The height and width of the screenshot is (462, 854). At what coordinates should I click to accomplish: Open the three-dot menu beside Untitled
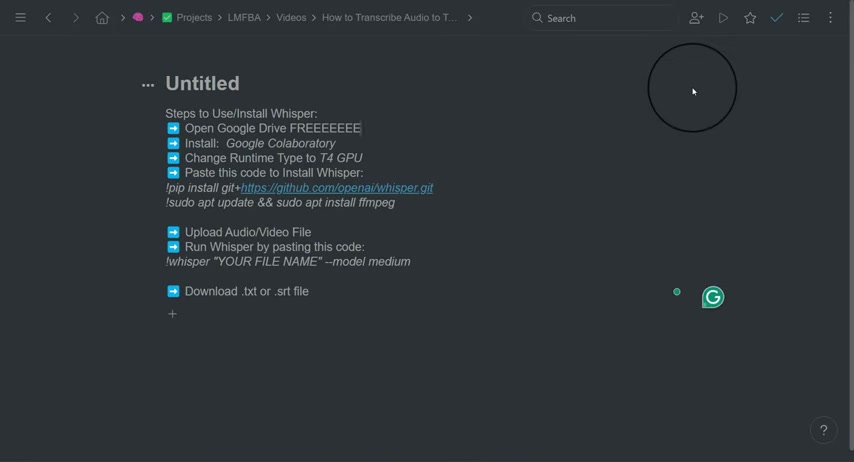(148, 85)
